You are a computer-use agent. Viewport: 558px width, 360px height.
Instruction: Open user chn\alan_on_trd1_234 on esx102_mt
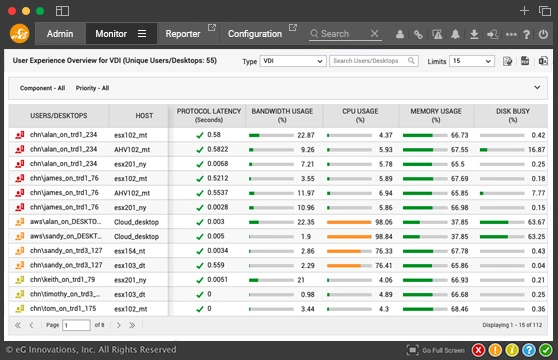pos(63,135)
